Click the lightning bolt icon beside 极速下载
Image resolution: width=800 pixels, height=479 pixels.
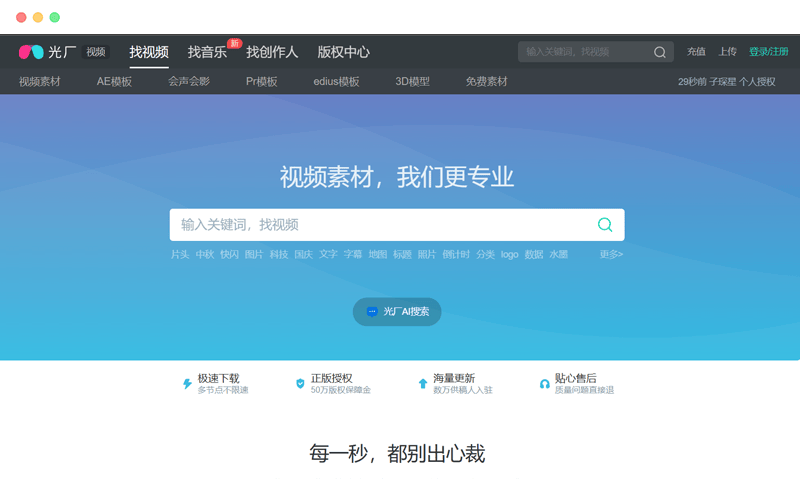pyautogui.click(x=187, y=384)
